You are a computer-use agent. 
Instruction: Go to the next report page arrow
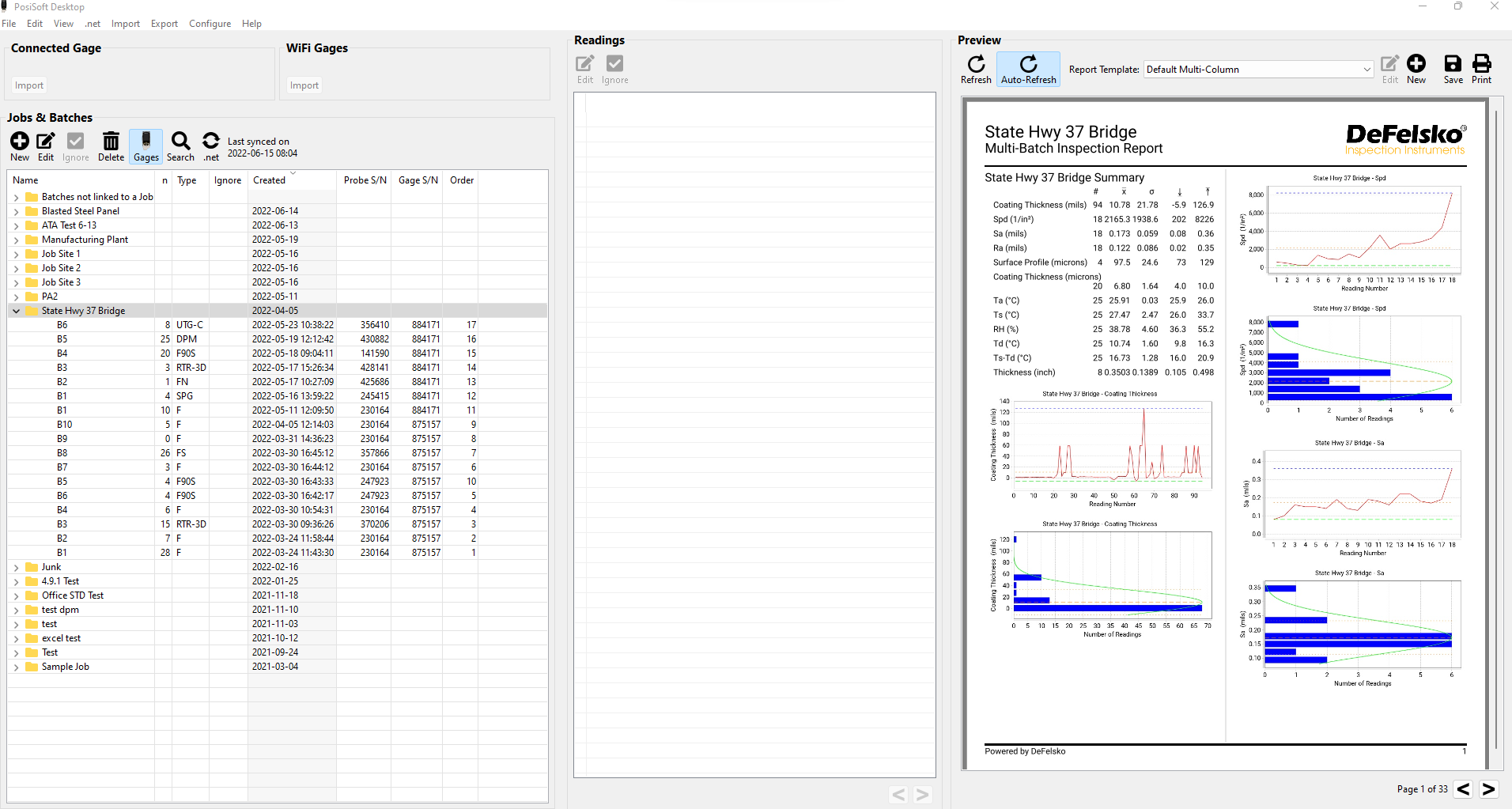[x=1488, y=789]
